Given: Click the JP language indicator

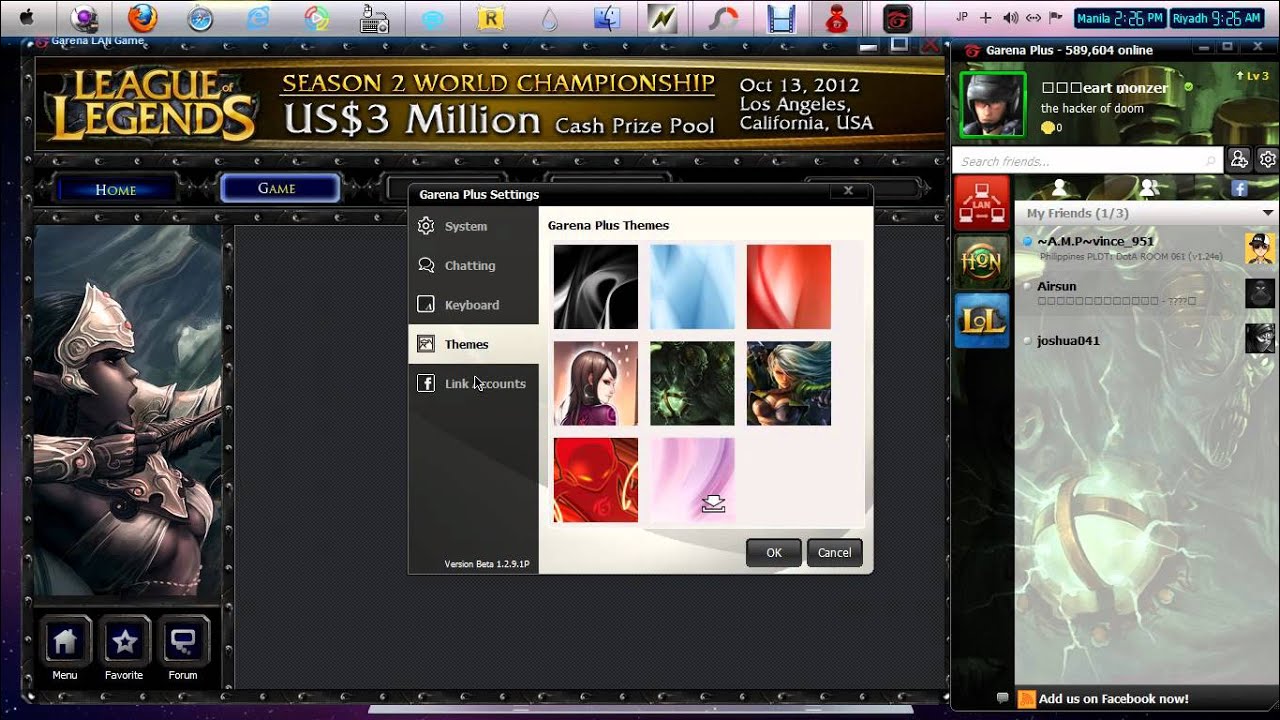Looking at the screenshot, I should [x=962, y=17].
